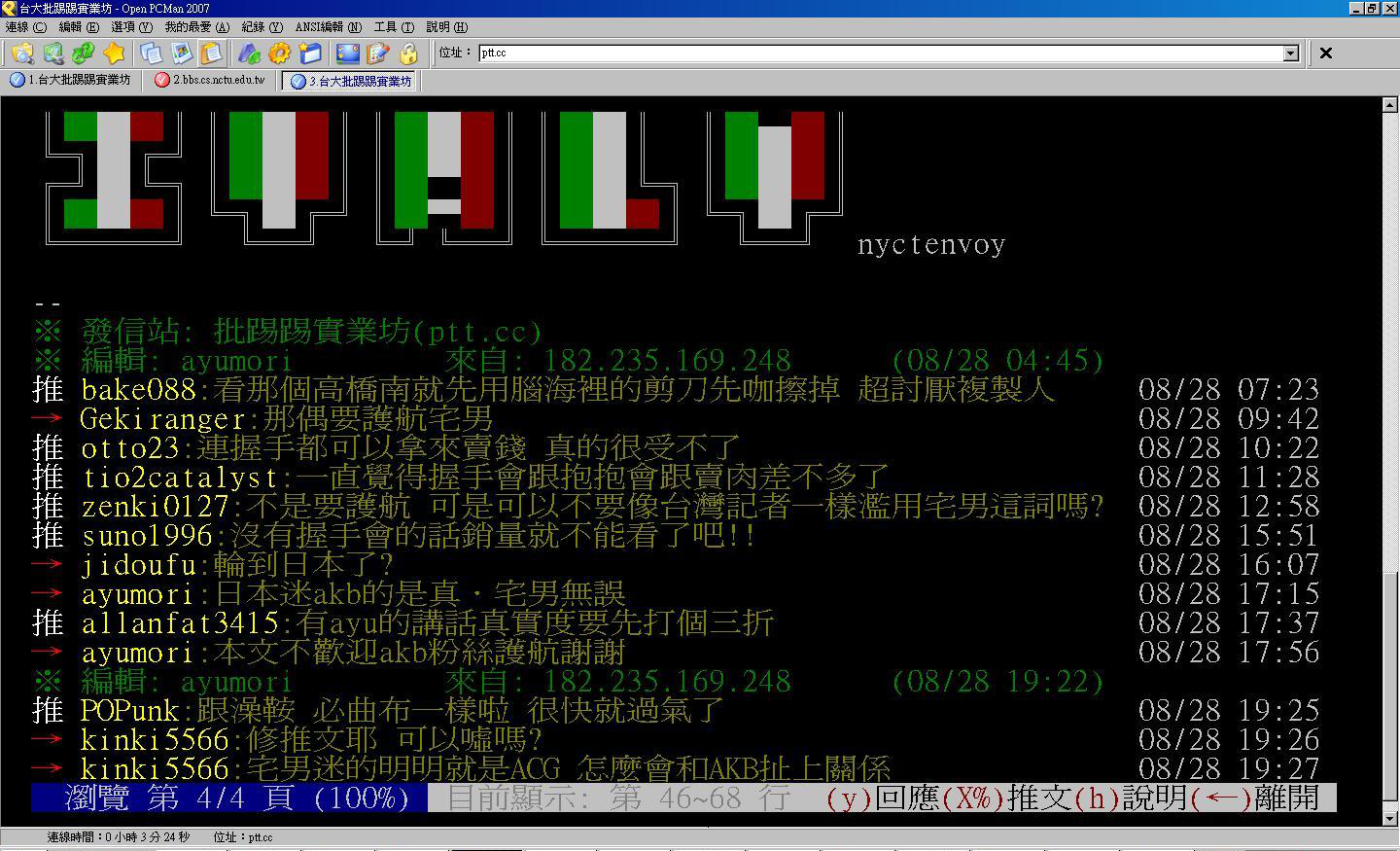The width and height of the screenshot is (1400, 851).
Task: Click the clipboard paste toolbar icon
Action: 211,53
